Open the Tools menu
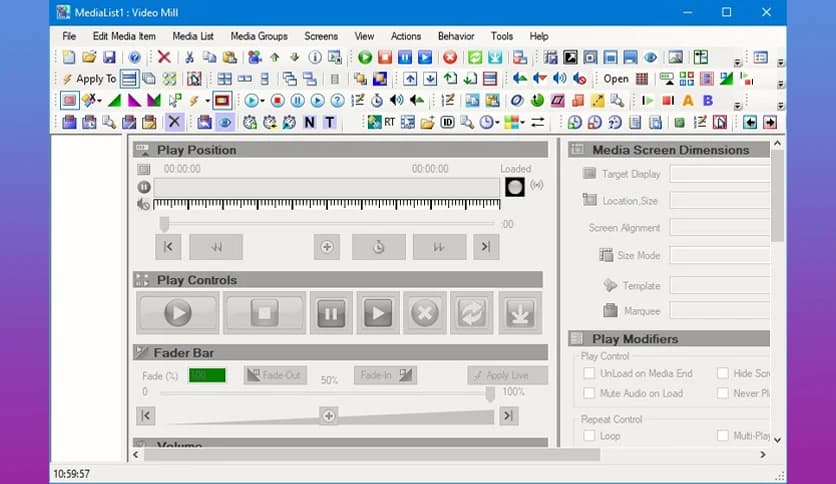 502,36
